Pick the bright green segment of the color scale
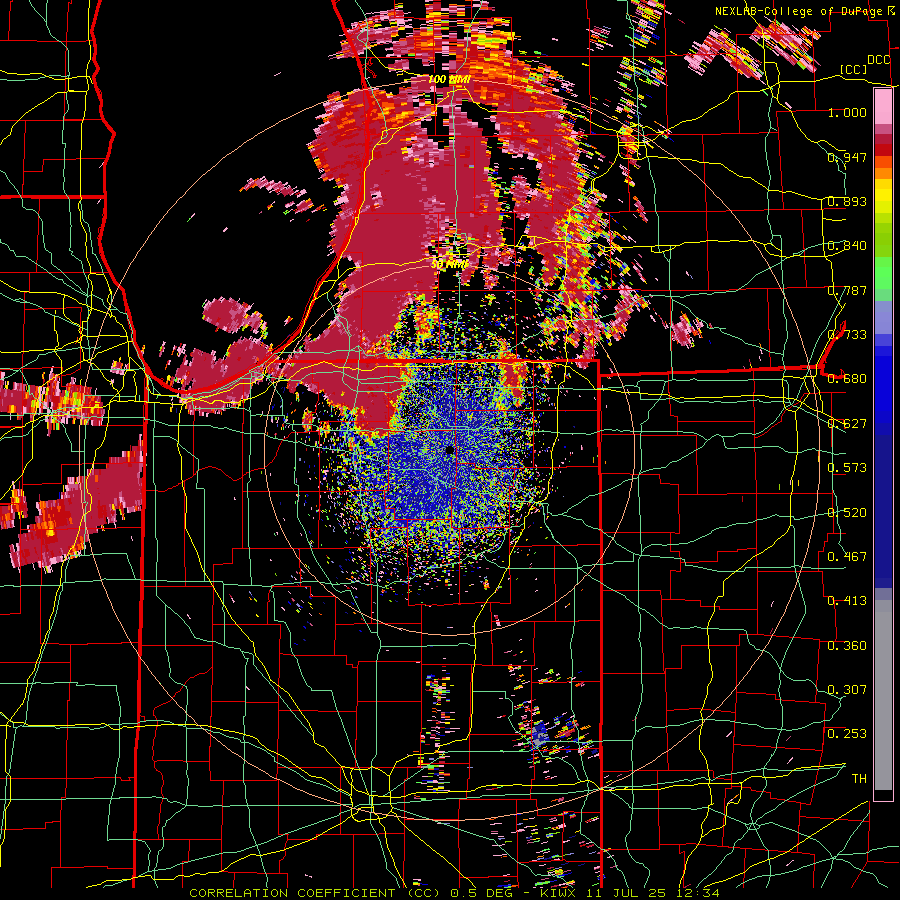 (x=883, y=273)
